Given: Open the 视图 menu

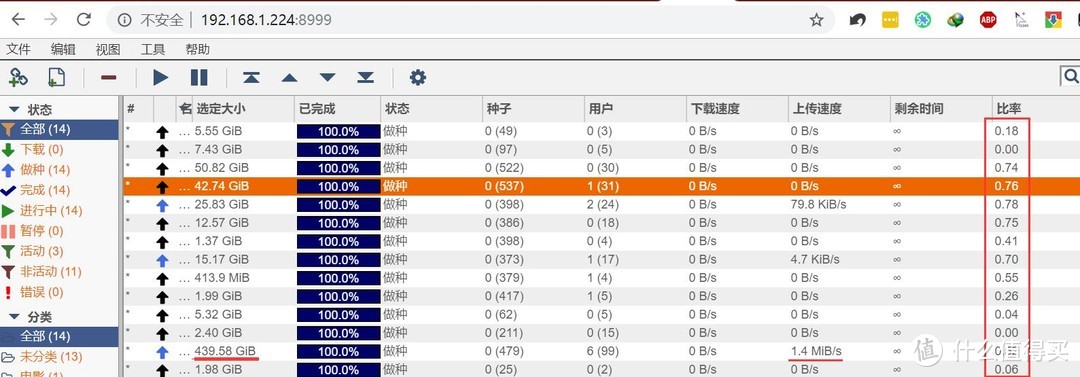Looking at the screenshot, I should pyautogui.click(x=108, y=50).
